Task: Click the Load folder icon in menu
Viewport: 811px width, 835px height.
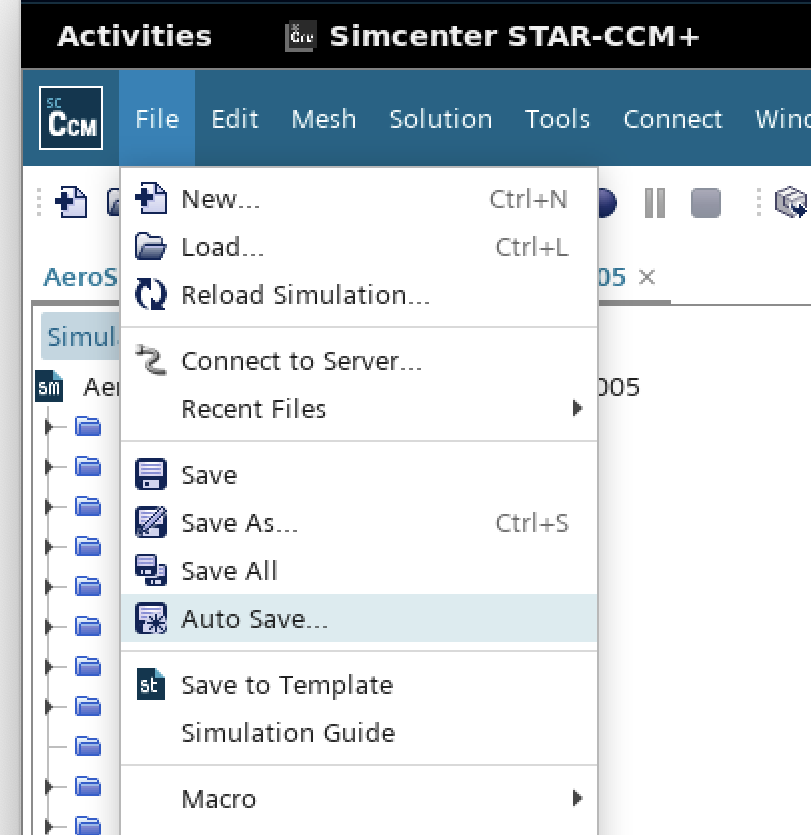Action: point(151,246)
